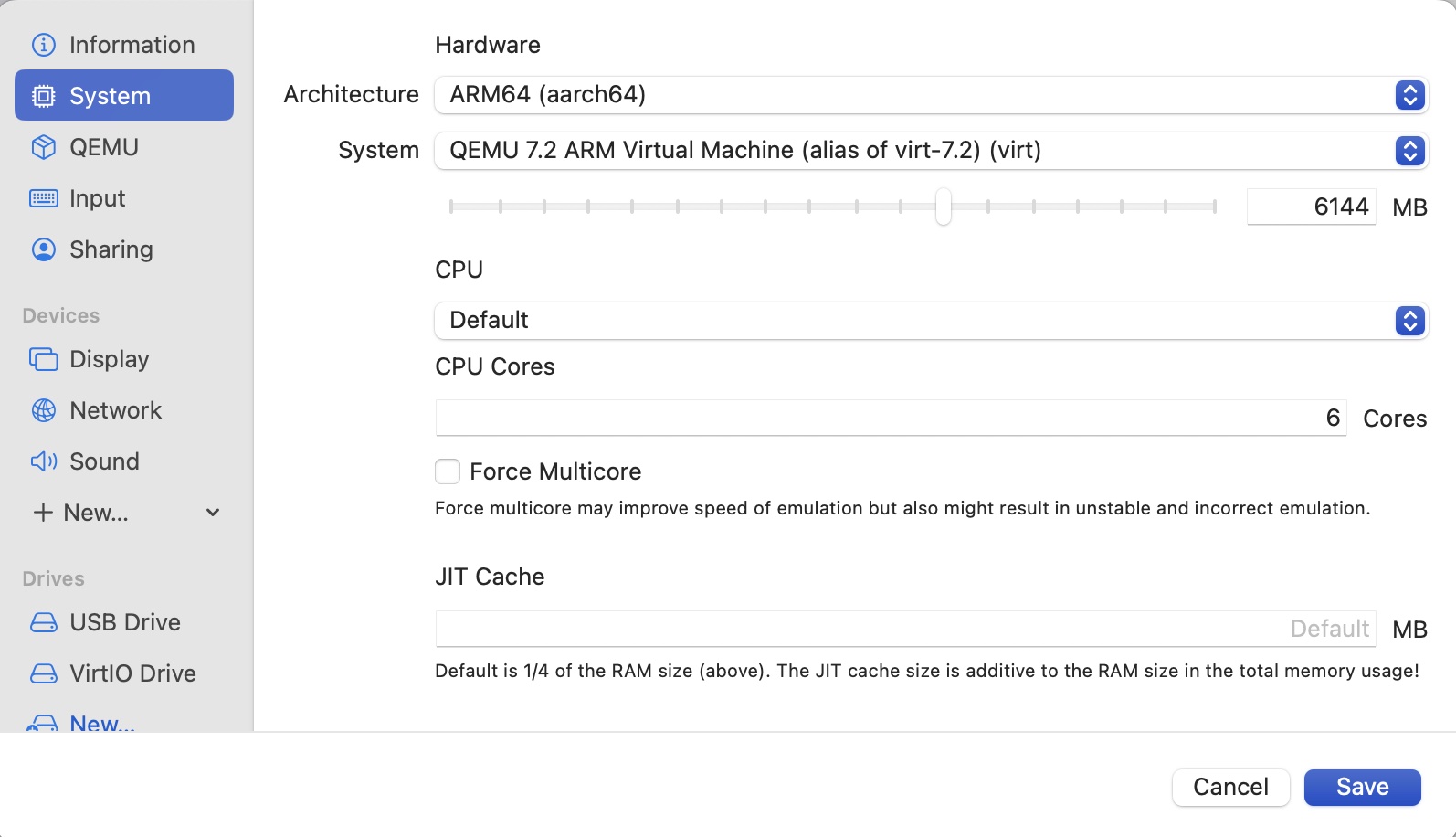Click the Information sidebar icon

pos(44,45)
